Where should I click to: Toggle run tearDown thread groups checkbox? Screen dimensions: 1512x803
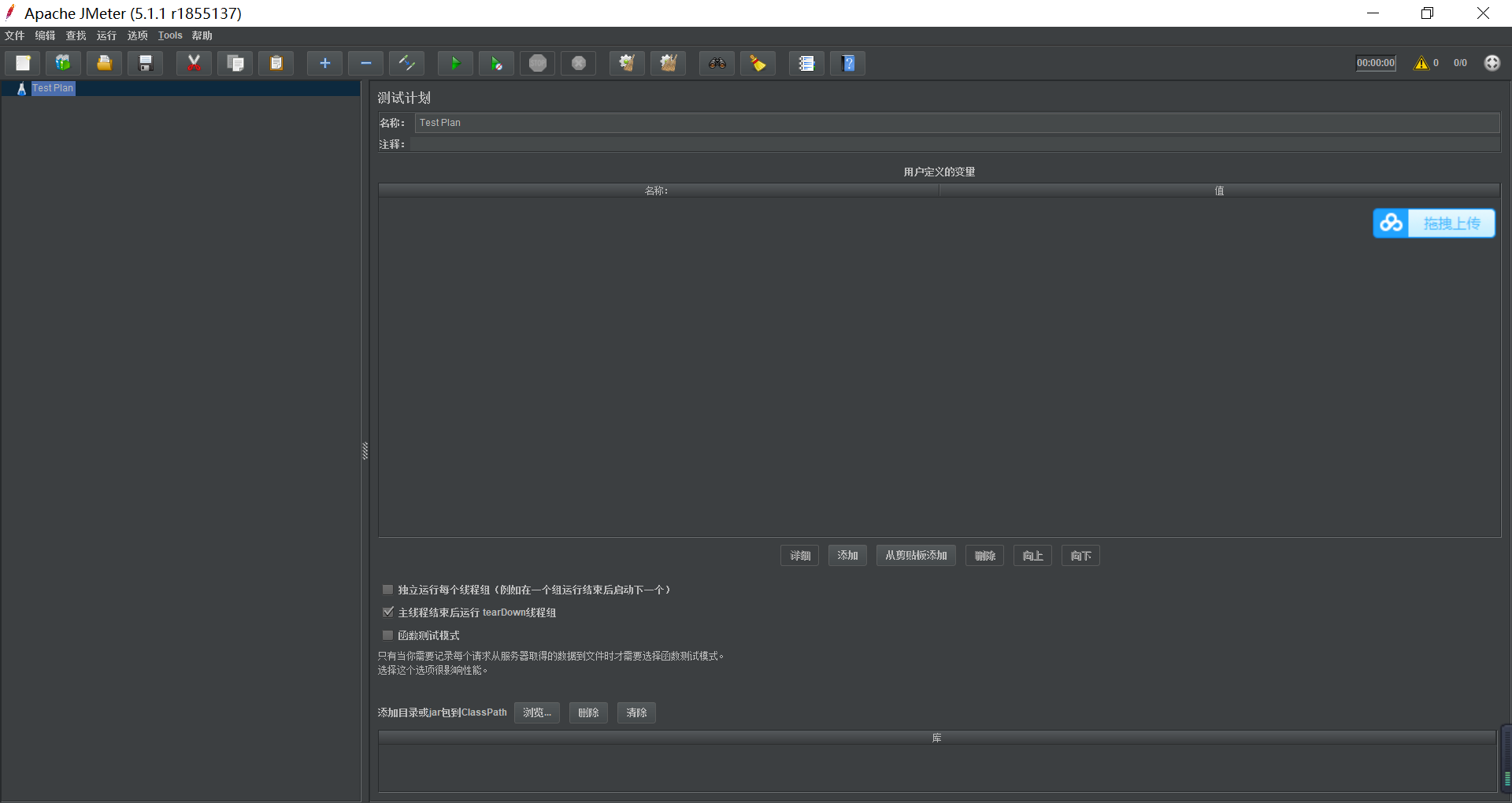[x=387, y=612]
